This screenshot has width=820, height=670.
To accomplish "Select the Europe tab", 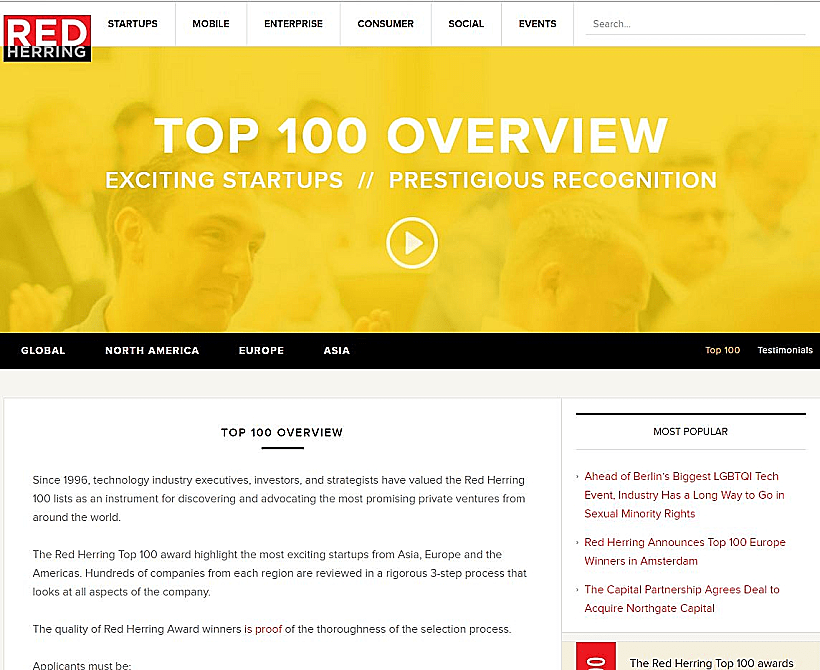I will (261, 351).
